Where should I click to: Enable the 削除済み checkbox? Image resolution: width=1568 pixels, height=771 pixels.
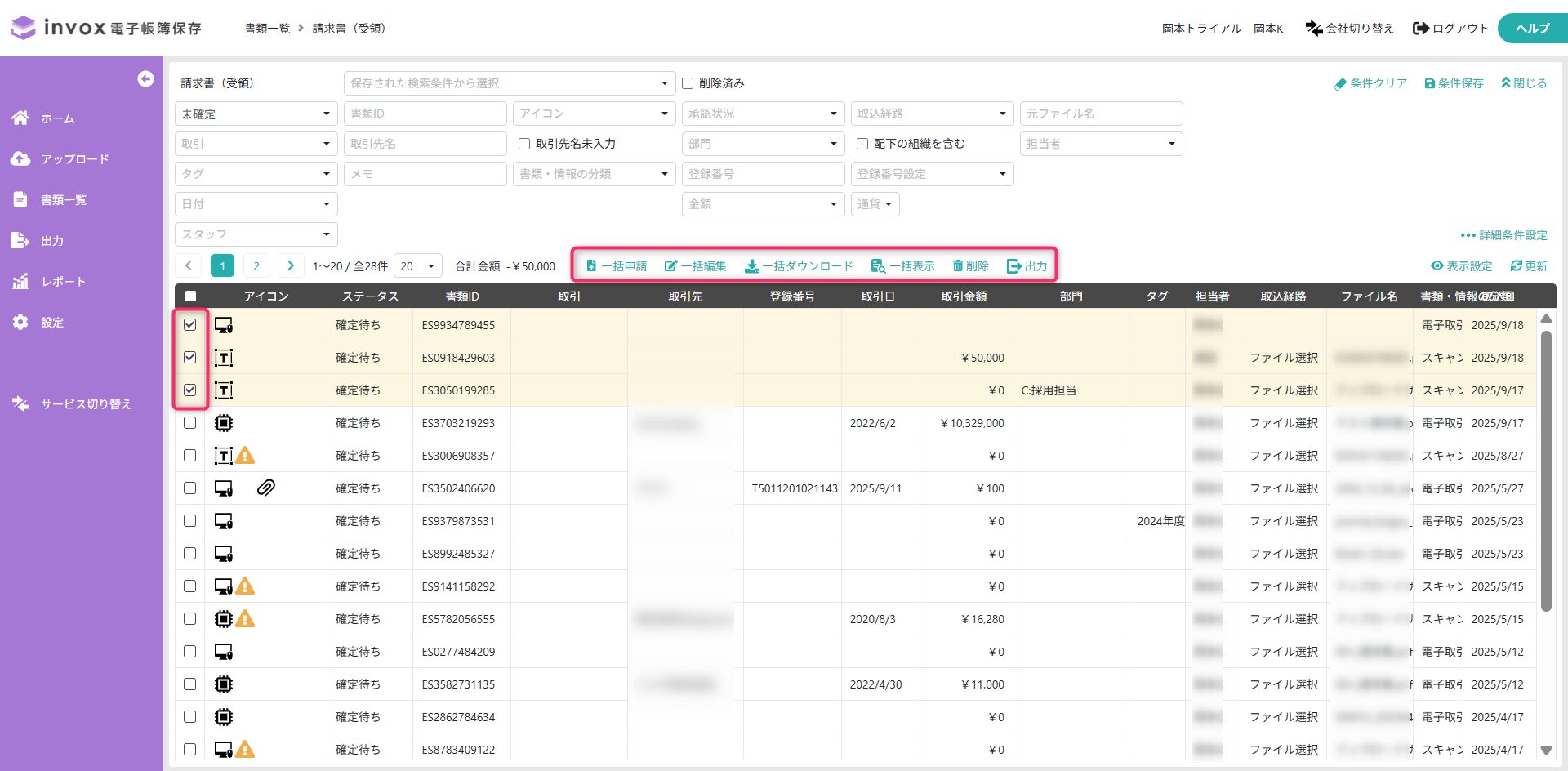click(x=688, y=83)
